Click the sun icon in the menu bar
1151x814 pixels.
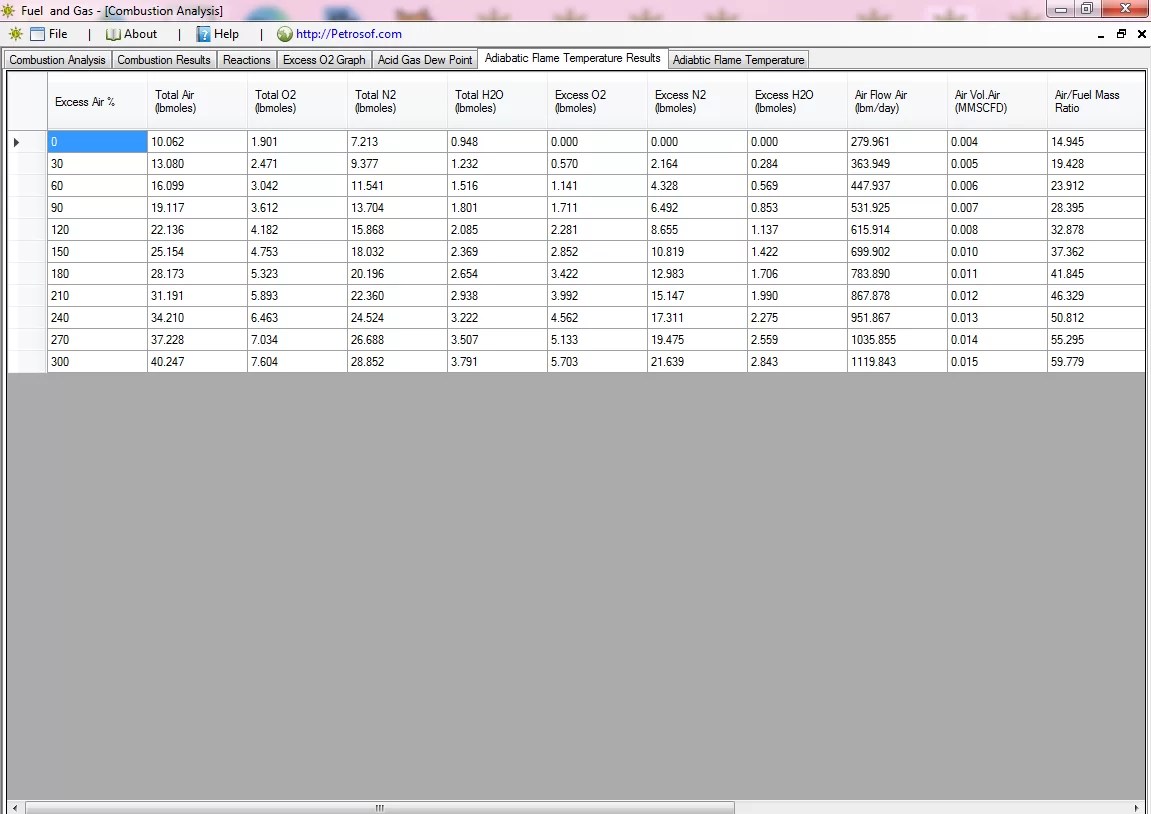14,33
